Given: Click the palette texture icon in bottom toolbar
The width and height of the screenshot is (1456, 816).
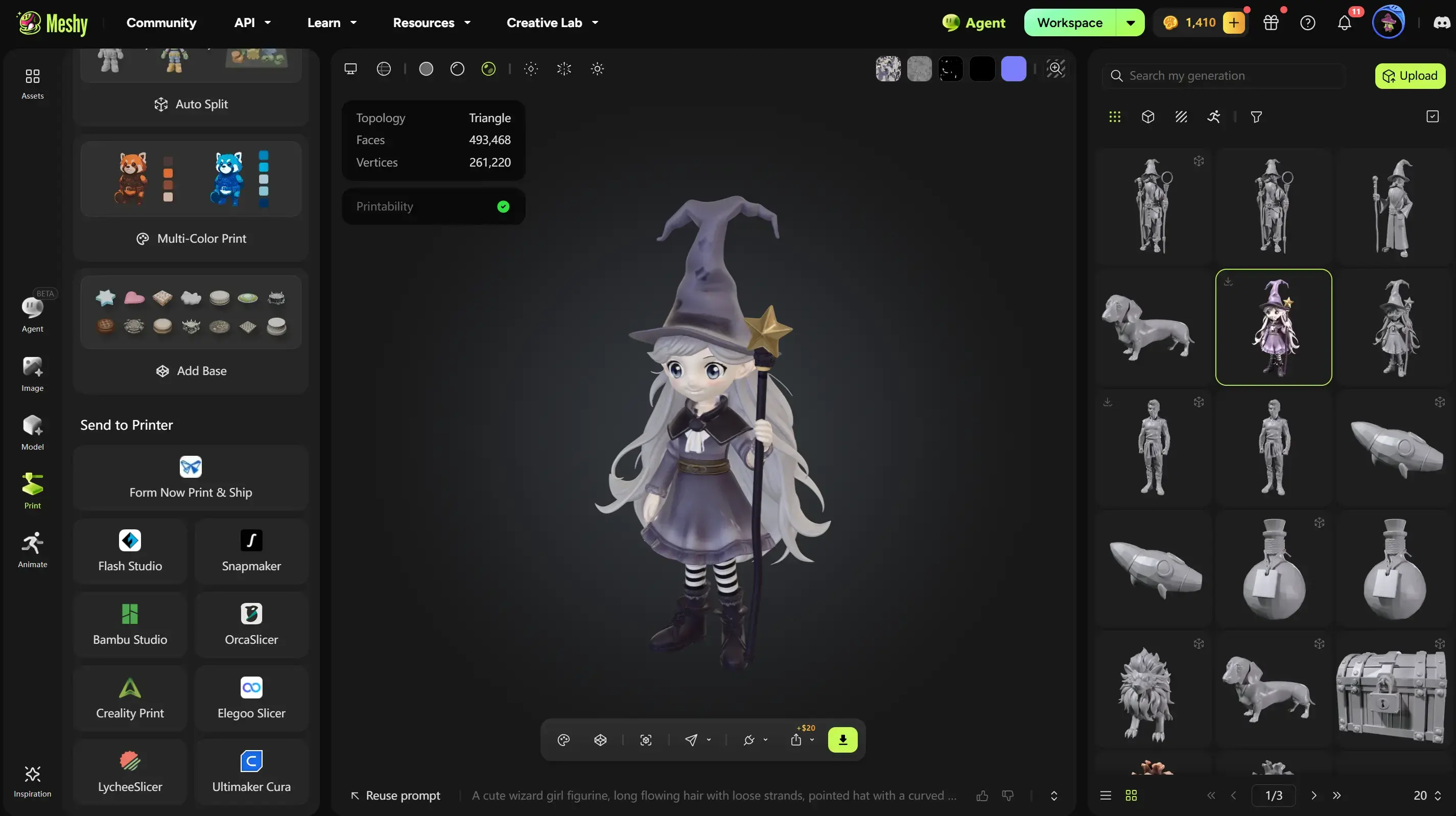Looking at the screenshot, I should 563,740.
